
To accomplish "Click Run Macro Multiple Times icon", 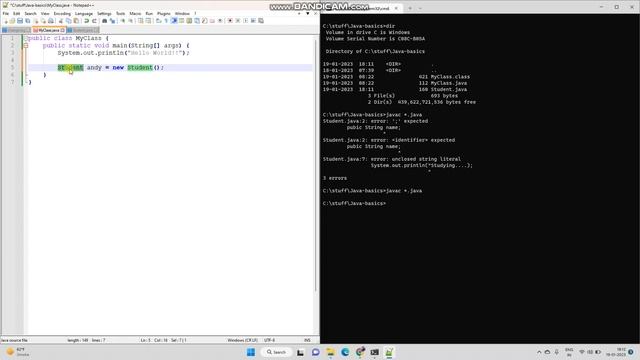I will pyautogui.click(x=253, y=20).
